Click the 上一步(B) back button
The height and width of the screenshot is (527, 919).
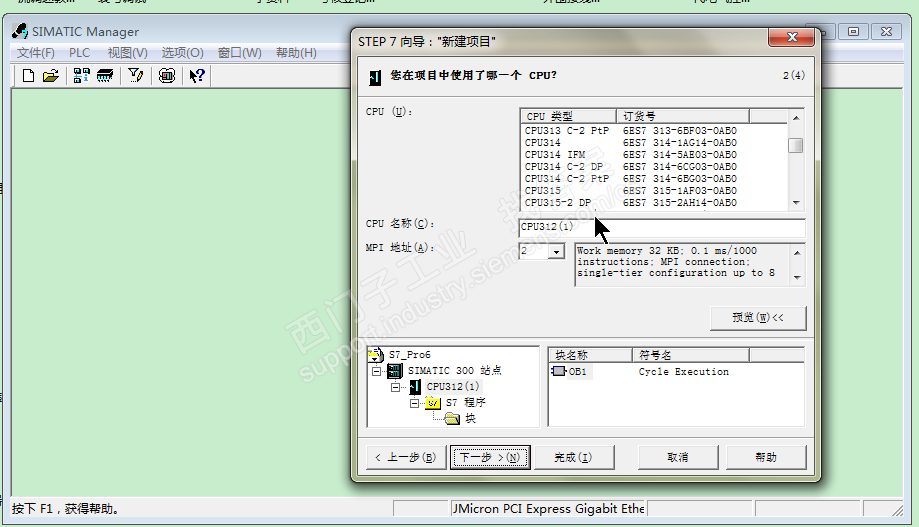406,457
